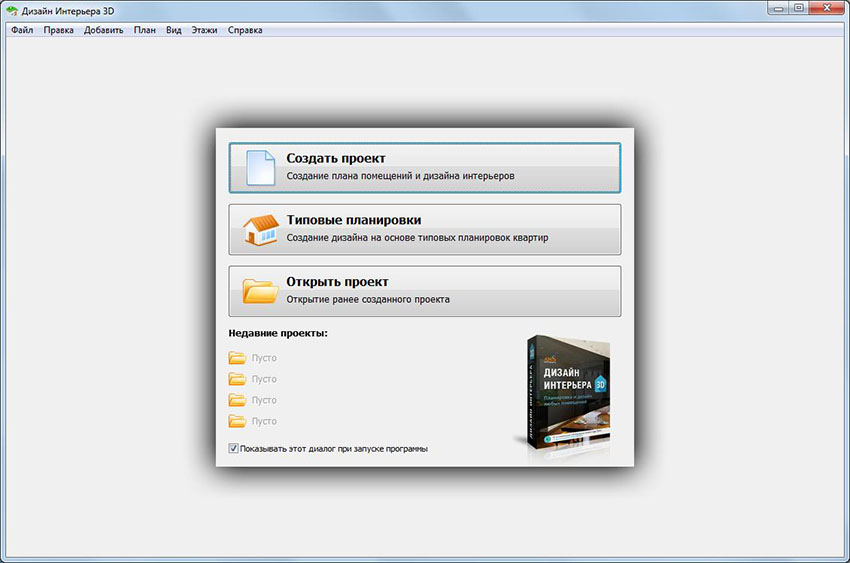This screenshot has width=850, height=563.
Task: Open the Правка menu
Action: pyautogui.click(x=59, y=30)
